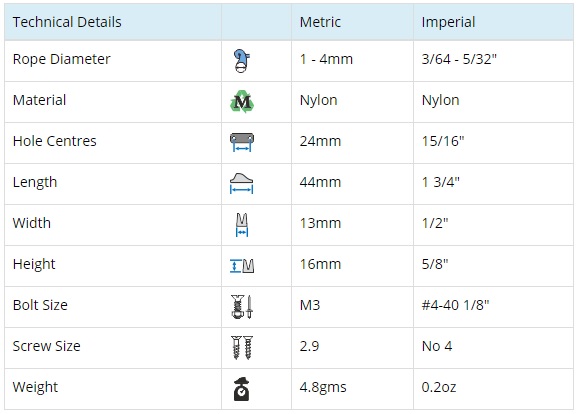Select the Imperial column header
This screenshot has width=579, height=414.
pos(448,22)
